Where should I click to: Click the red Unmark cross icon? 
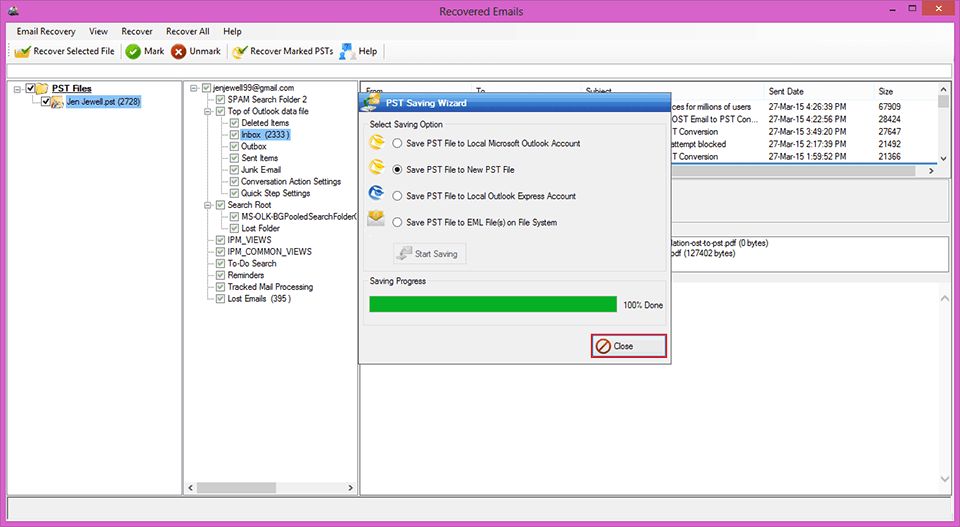point(178,52)
